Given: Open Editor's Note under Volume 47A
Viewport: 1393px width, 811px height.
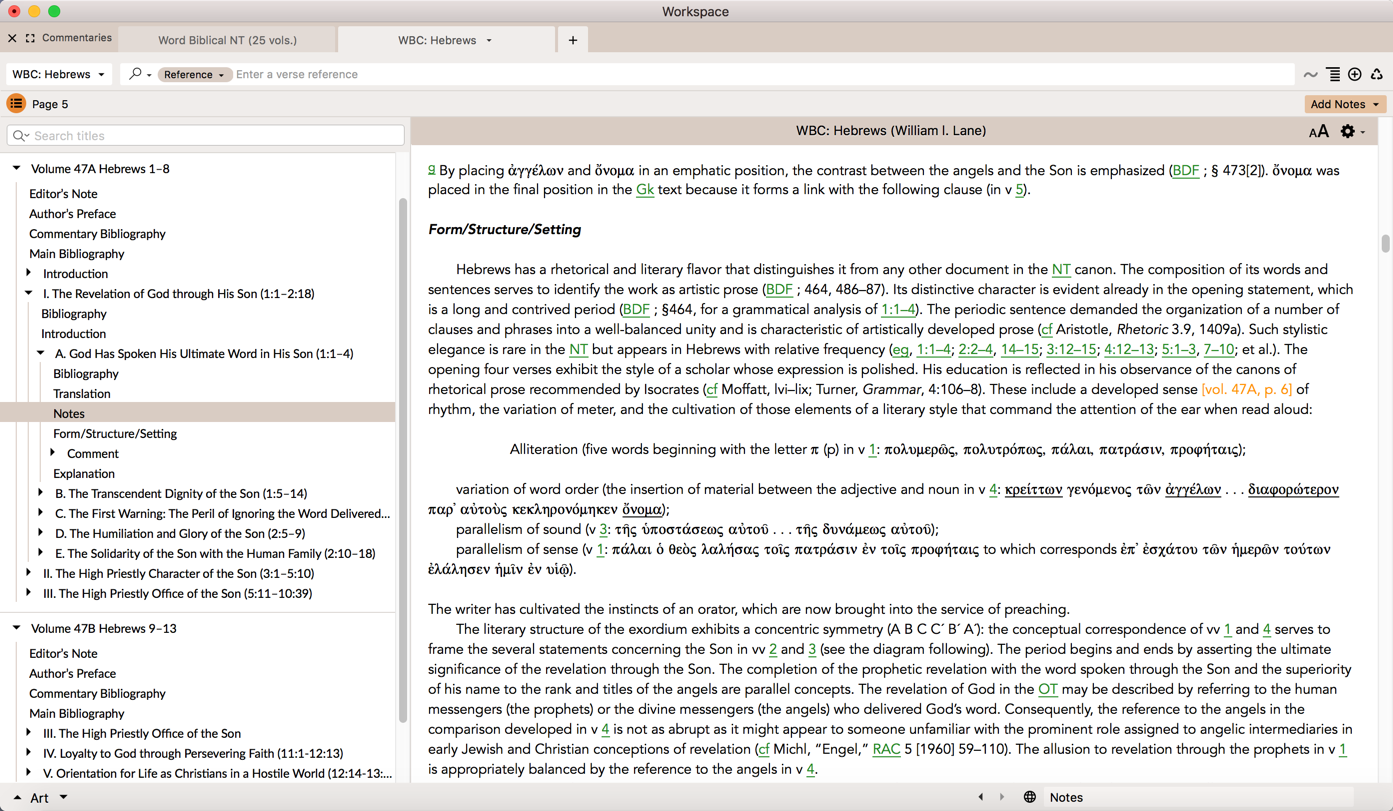Looking at the screenshot, I should click(63, 193).
